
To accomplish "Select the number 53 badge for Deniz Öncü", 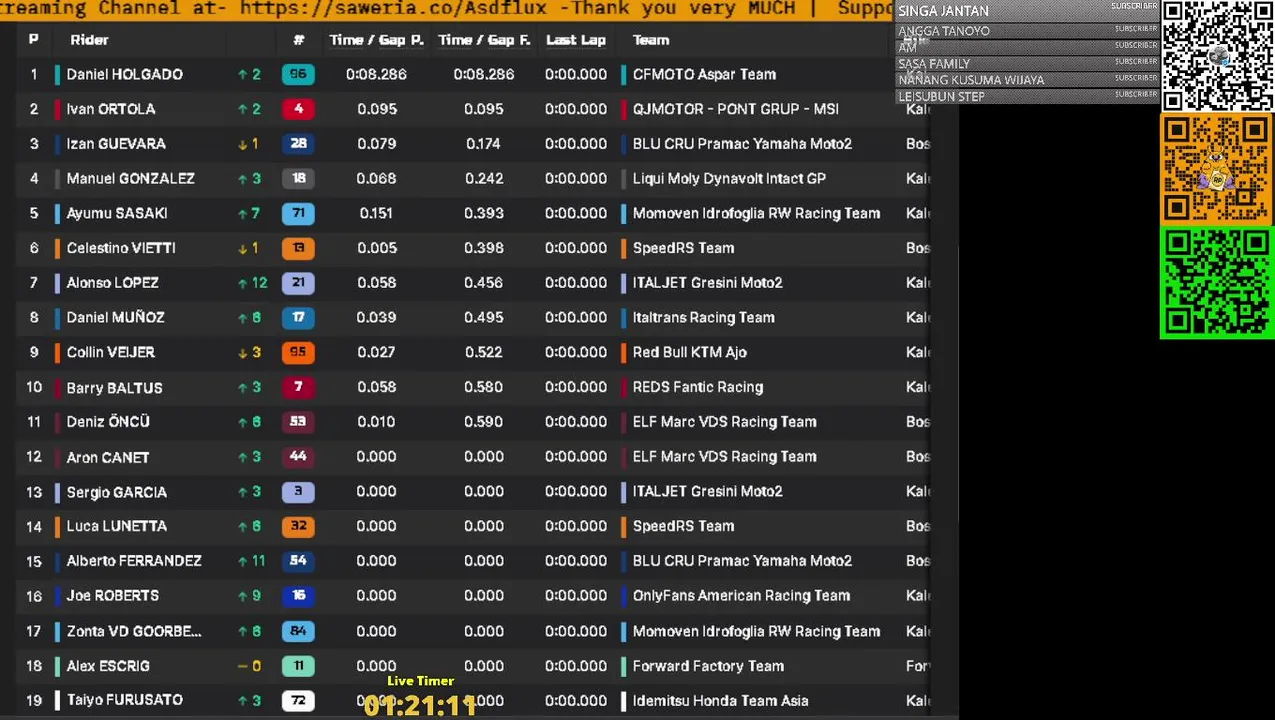I will tap(298, 422).
